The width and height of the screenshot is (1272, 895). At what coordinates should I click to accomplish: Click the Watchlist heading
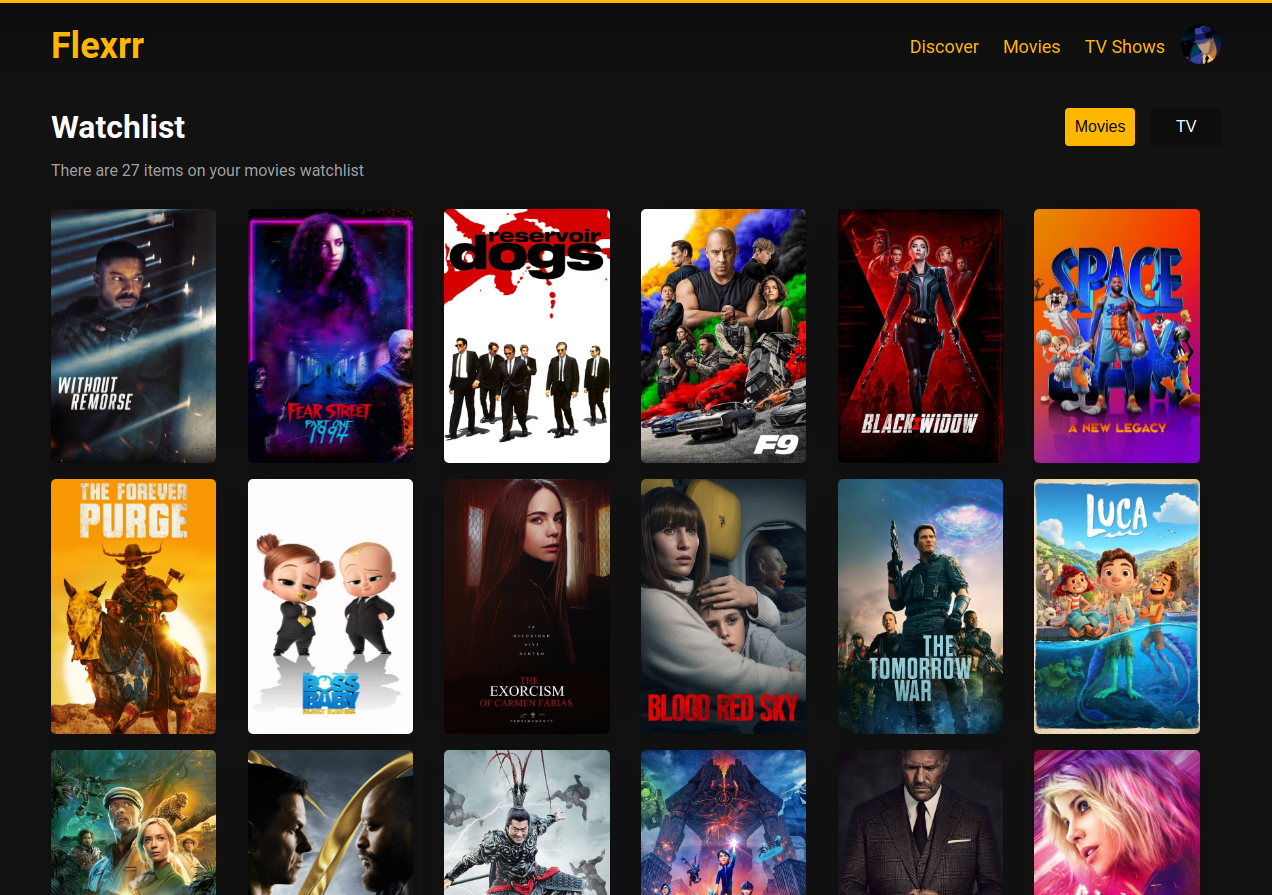(x=118, y=127)
